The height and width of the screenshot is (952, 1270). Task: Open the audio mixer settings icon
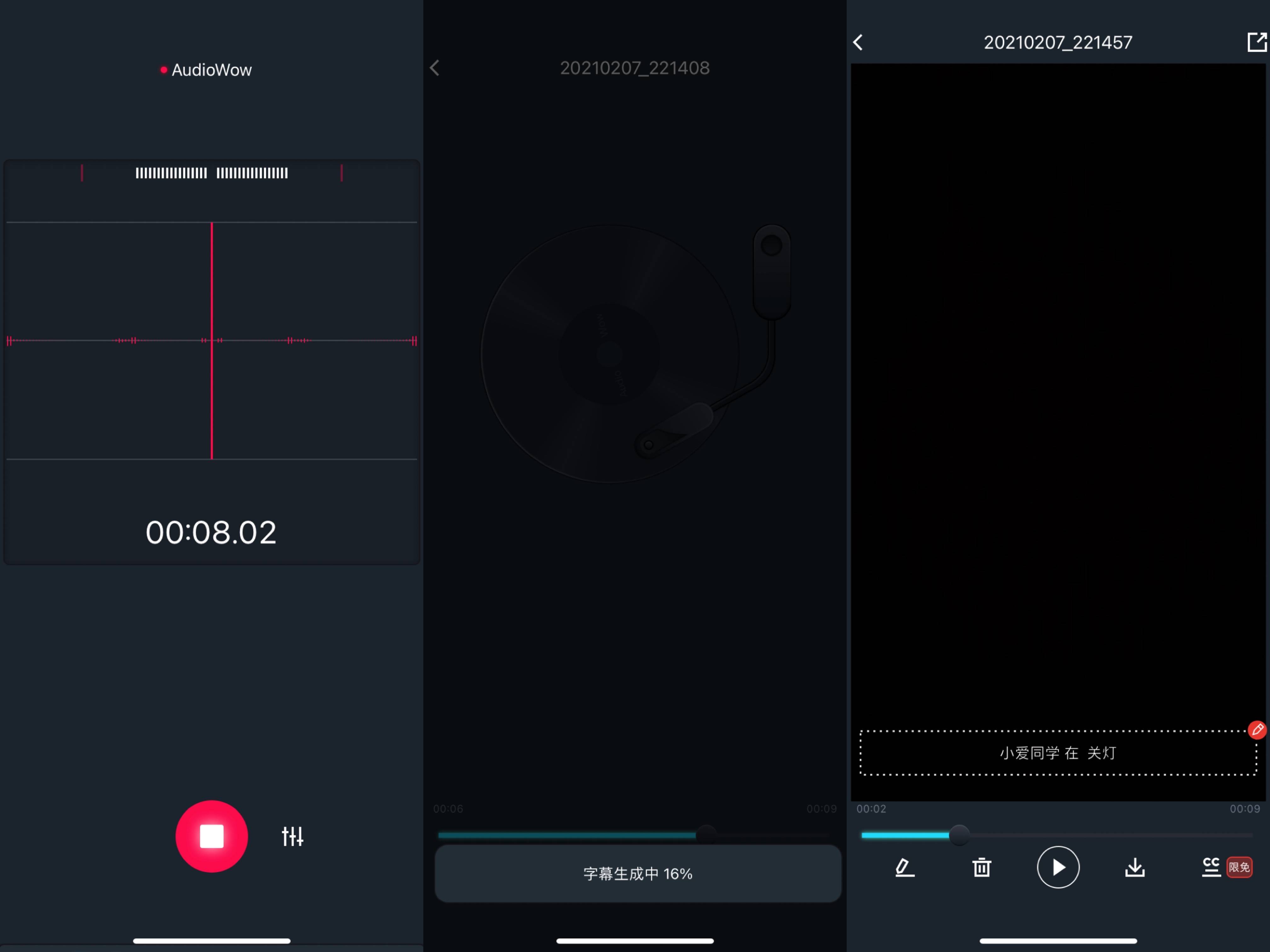tap(292, 836)
